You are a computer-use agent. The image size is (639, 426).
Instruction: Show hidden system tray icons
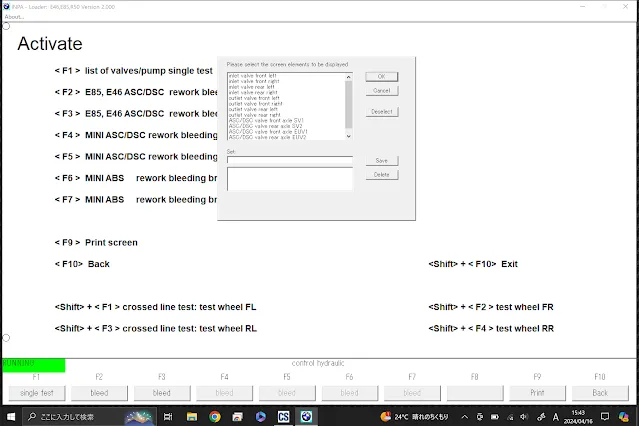click(x=465, y=417)
